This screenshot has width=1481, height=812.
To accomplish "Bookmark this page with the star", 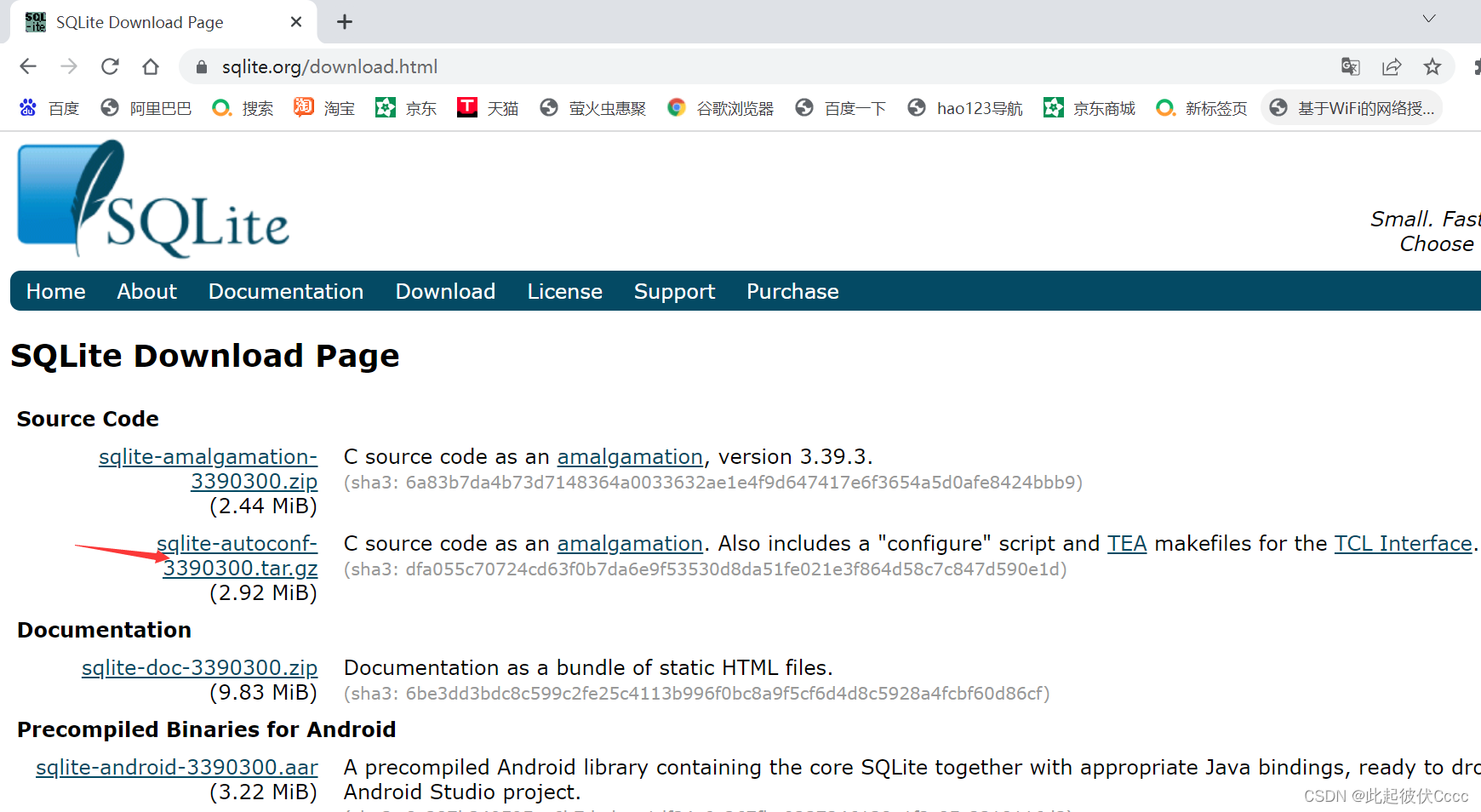I will 1432,66.
